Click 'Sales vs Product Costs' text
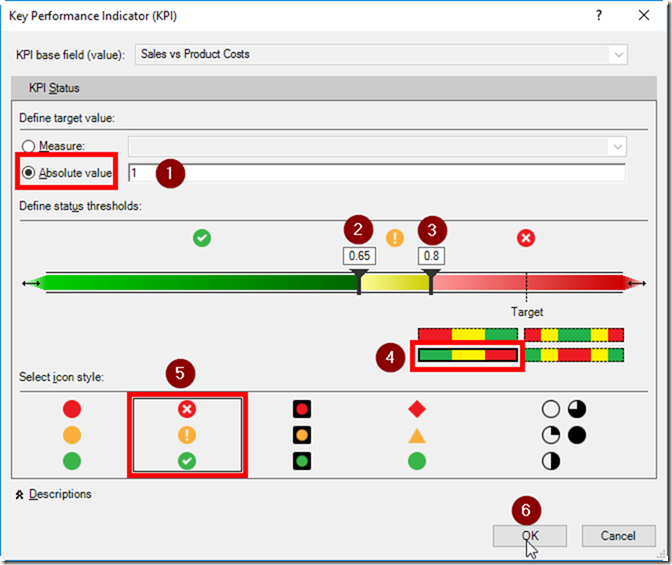672x565 pixels. click(195, 54)
